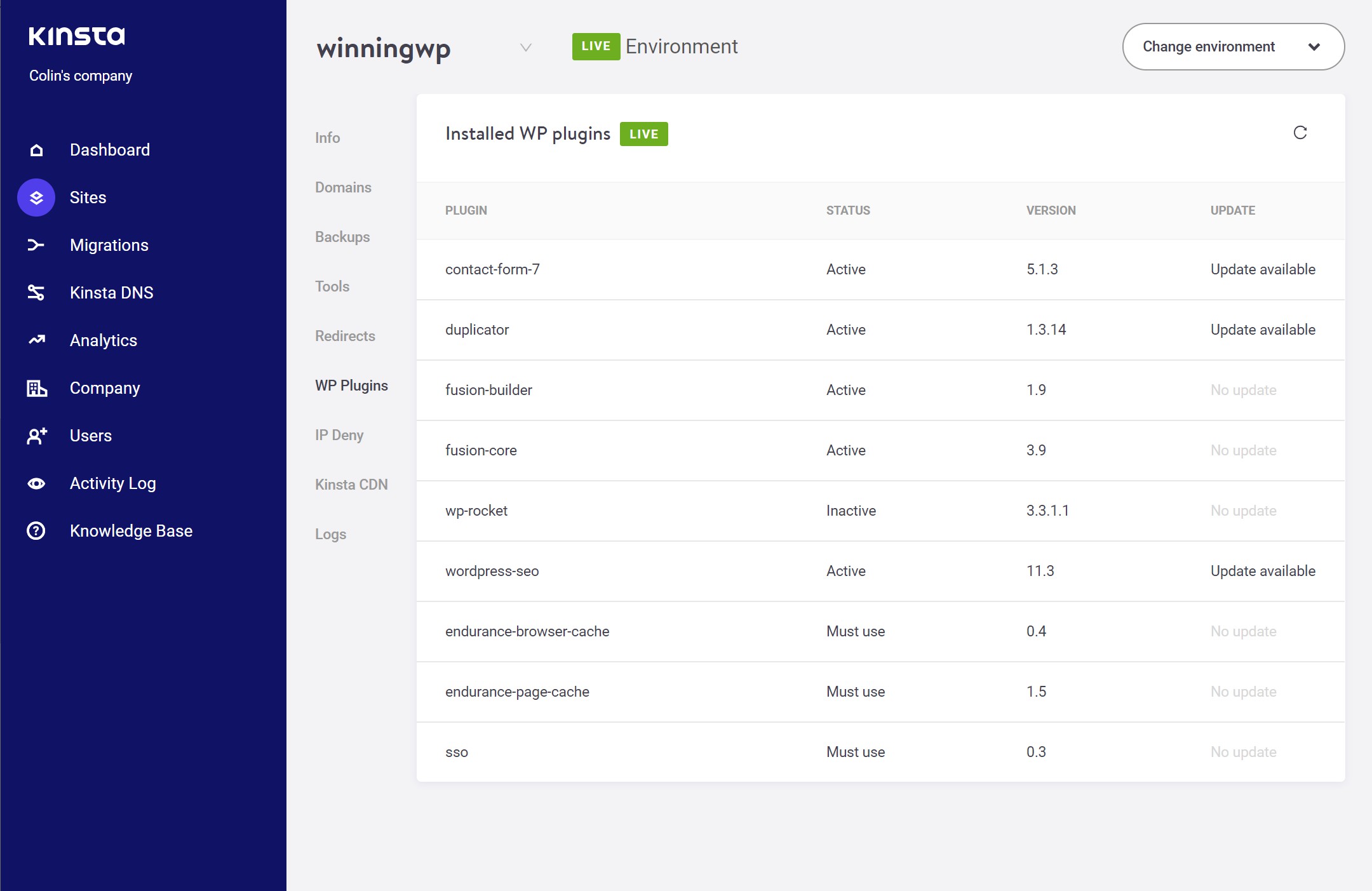Click No update for fusion-builder
Image resolution: width=1372 pixels, height=891 pixels.
pos(1243,390)
